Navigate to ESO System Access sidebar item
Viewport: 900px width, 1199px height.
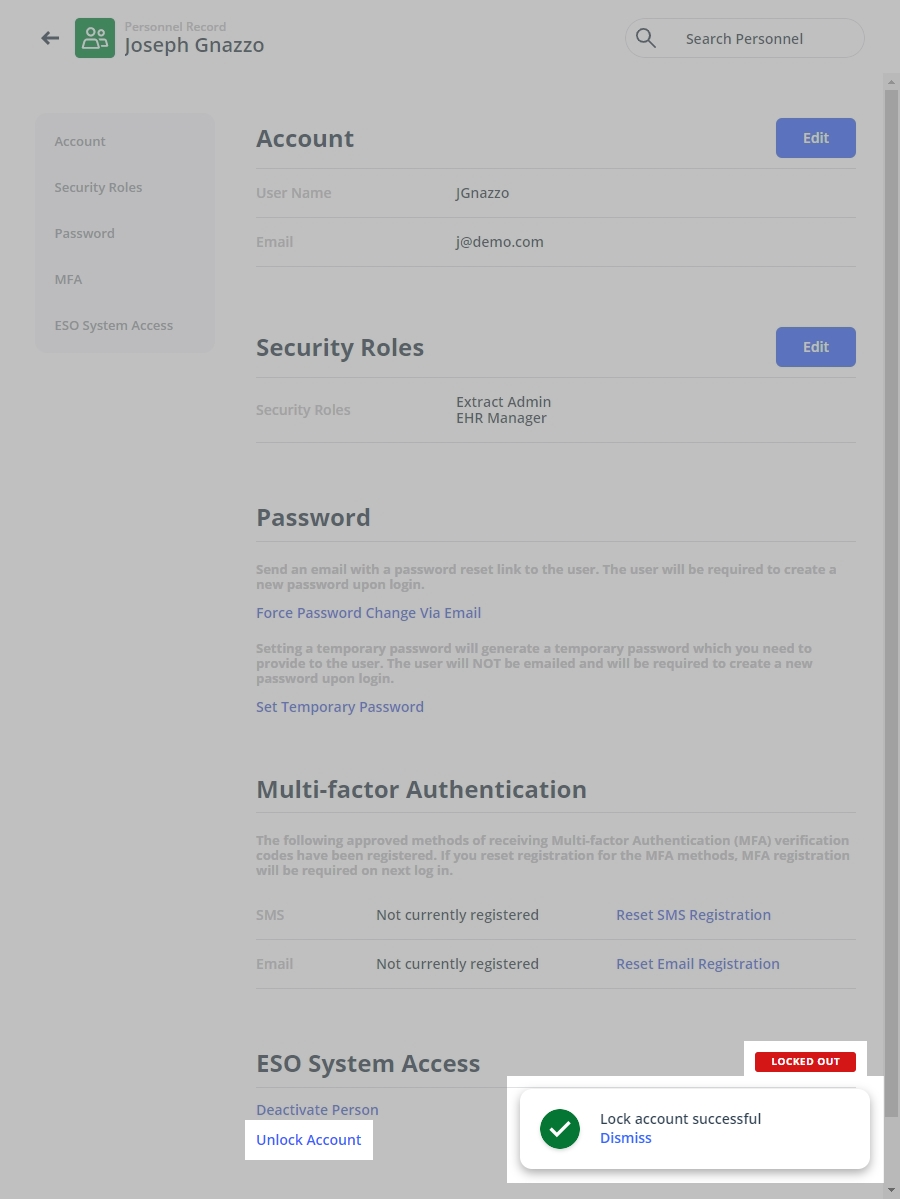click(x=114, y=326)
